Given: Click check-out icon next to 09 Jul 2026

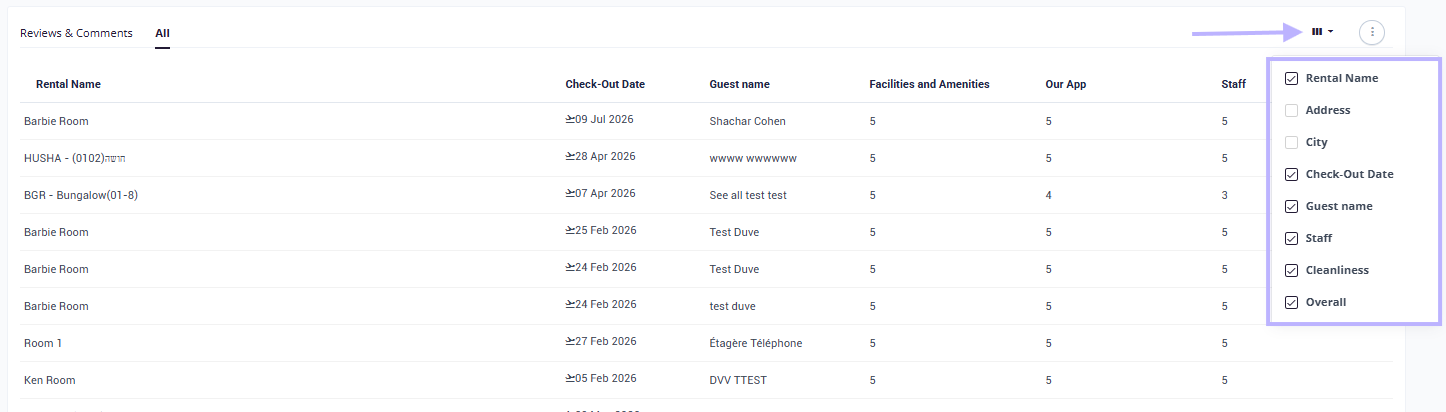Looking at the screenshot, I should click(569, 120).
